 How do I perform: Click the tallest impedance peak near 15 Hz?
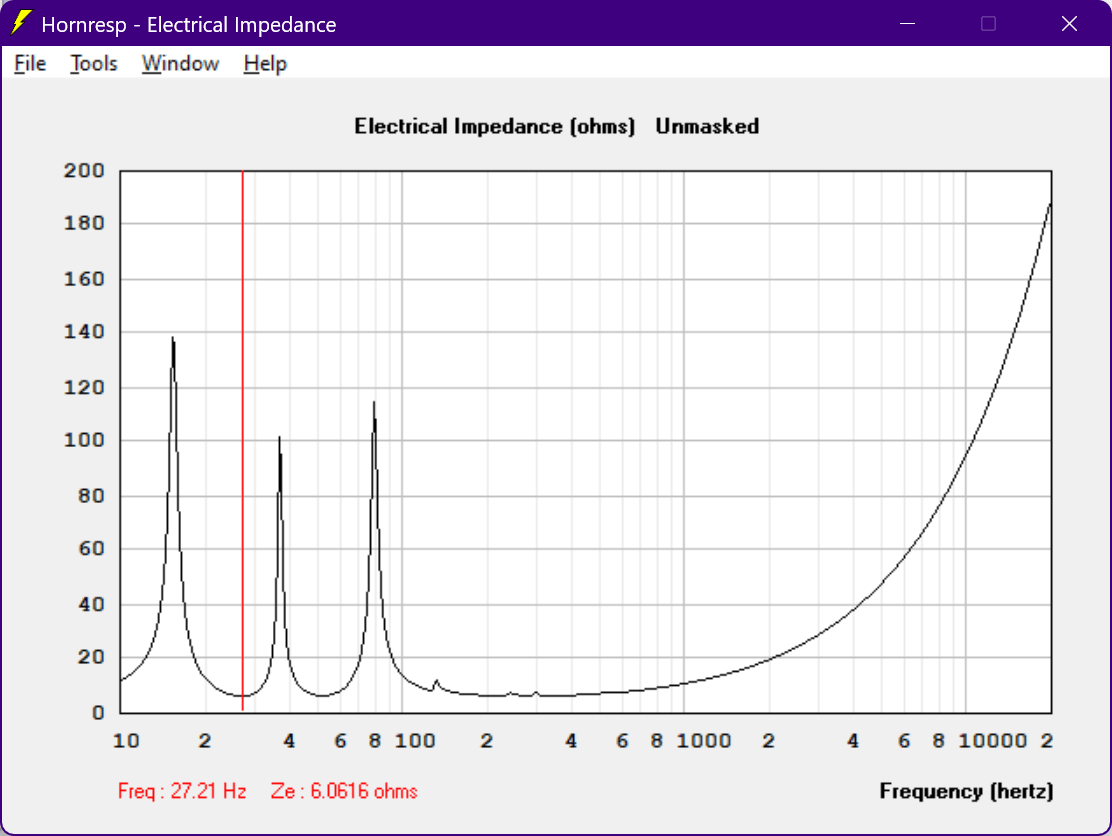[x=172, y=340]
